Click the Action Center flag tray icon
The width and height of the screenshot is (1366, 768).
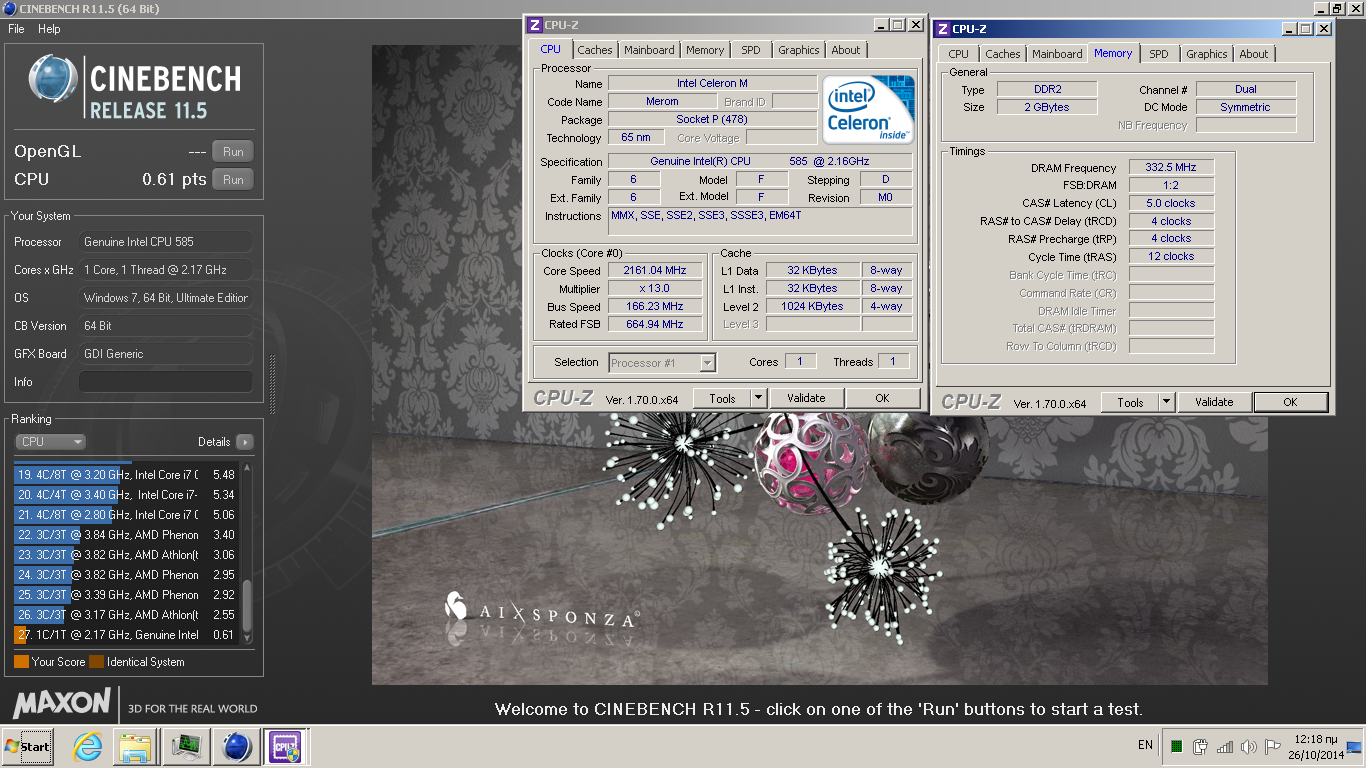click(x=1272, y=746)
